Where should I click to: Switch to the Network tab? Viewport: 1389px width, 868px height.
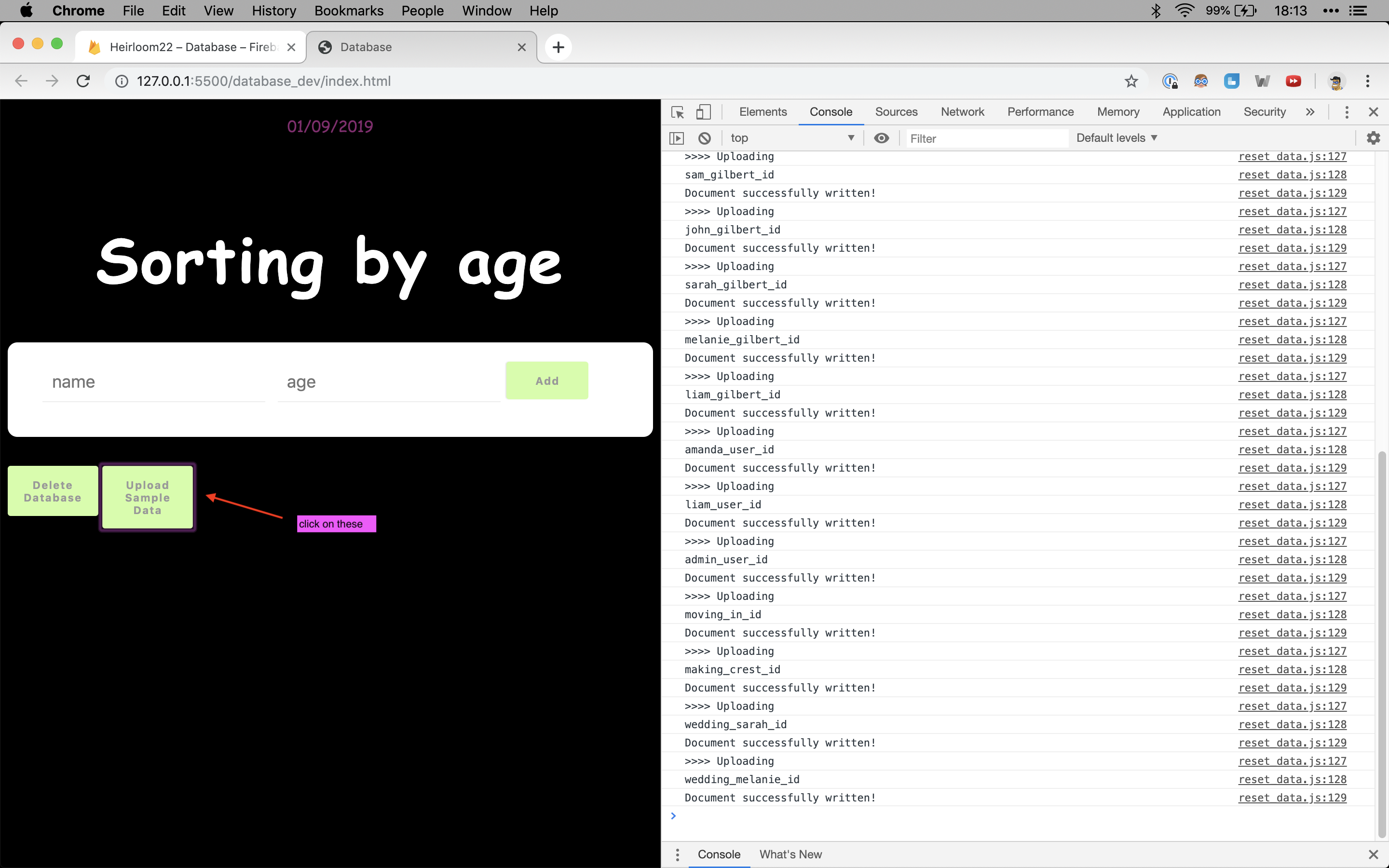point(962,112)
